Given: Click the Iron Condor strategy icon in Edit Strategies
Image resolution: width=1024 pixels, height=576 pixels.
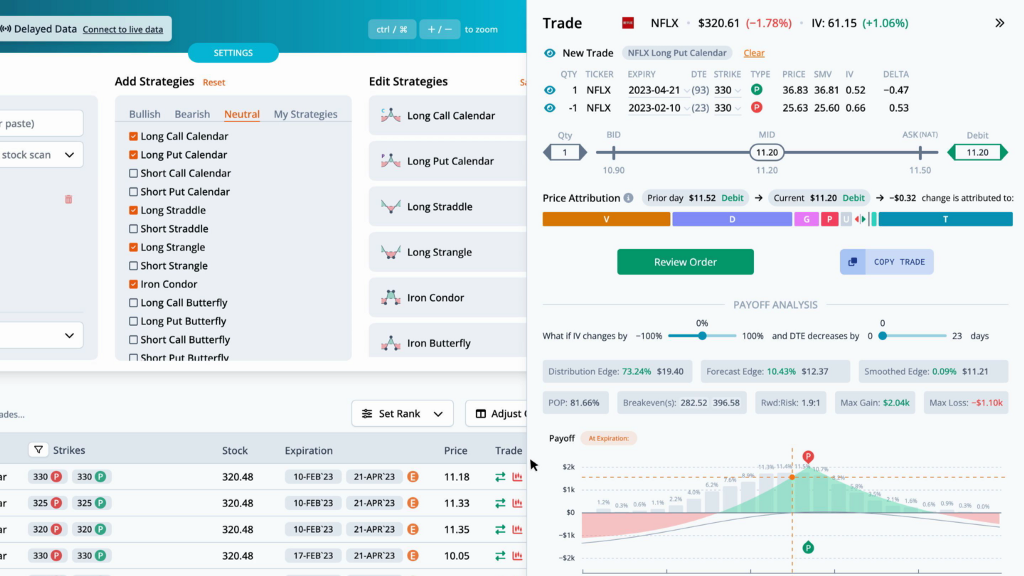Looking at the screenshot, I should [x=391, y=297].
